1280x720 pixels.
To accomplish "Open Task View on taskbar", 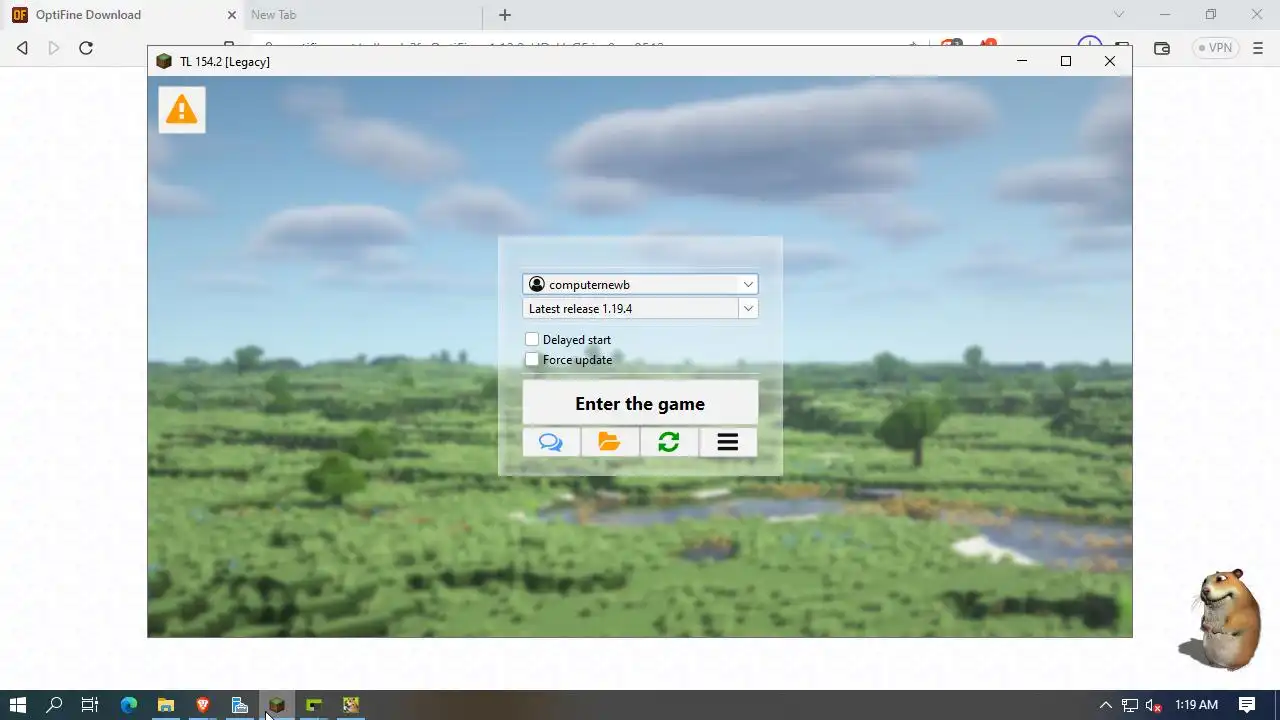I will coord(90,705).
